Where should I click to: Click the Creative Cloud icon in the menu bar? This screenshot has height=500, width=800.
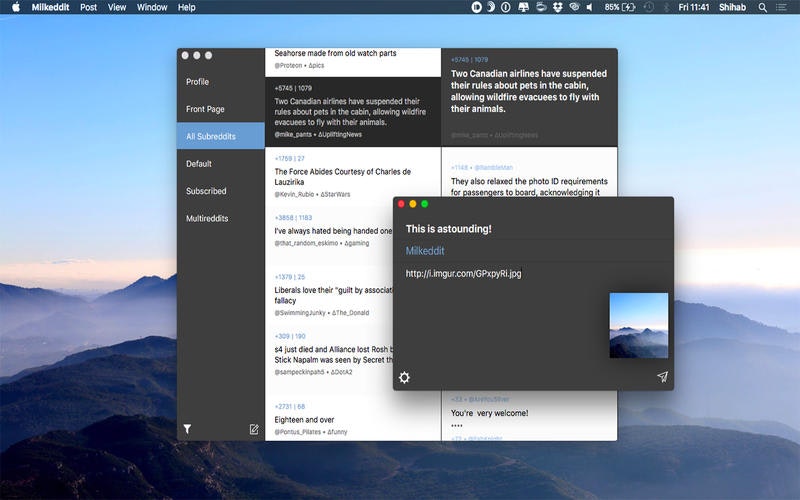[574, 7]
